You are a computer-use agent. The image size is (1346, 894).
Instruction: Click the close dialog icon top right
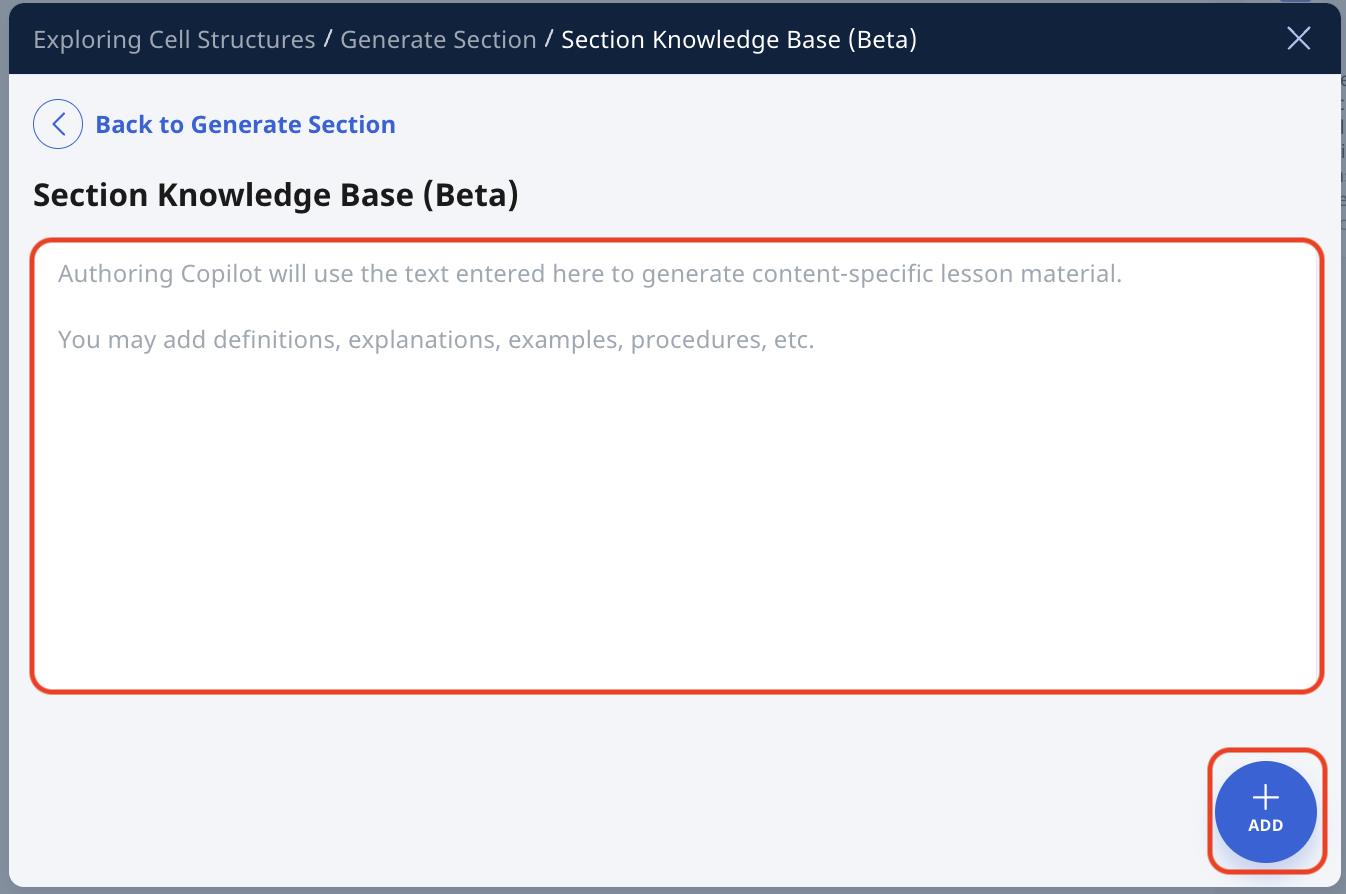point(1298,38)
